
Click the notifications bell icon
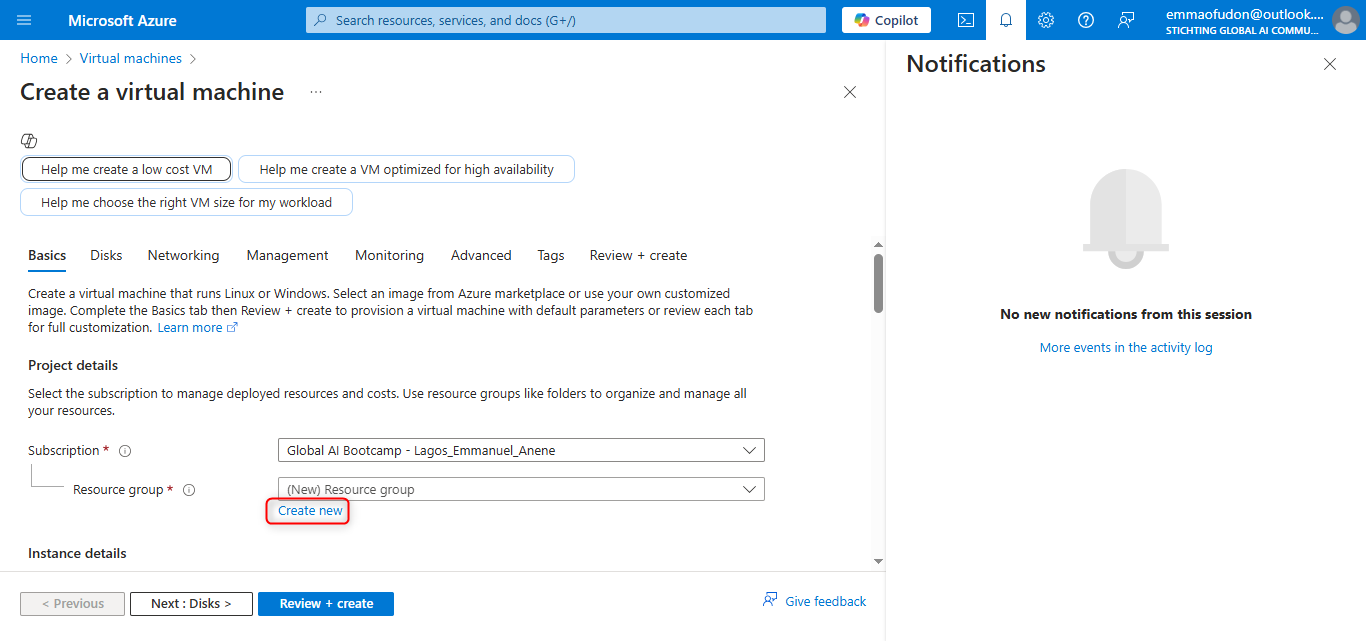coord(1006,20)
